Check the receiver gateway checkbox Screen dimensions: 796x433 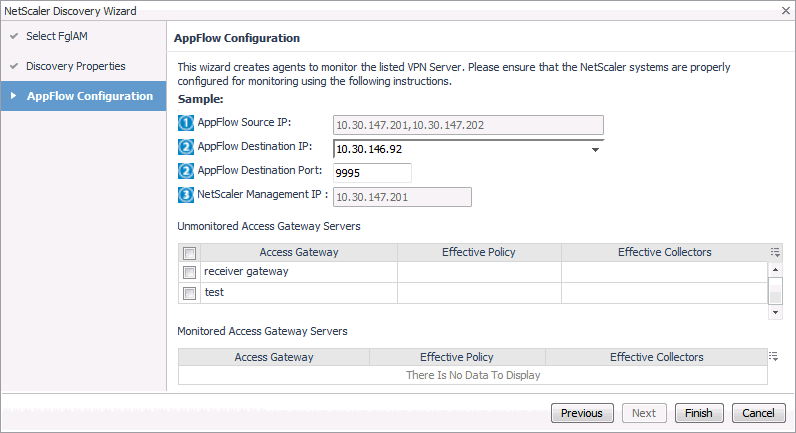tap(189, 272)
